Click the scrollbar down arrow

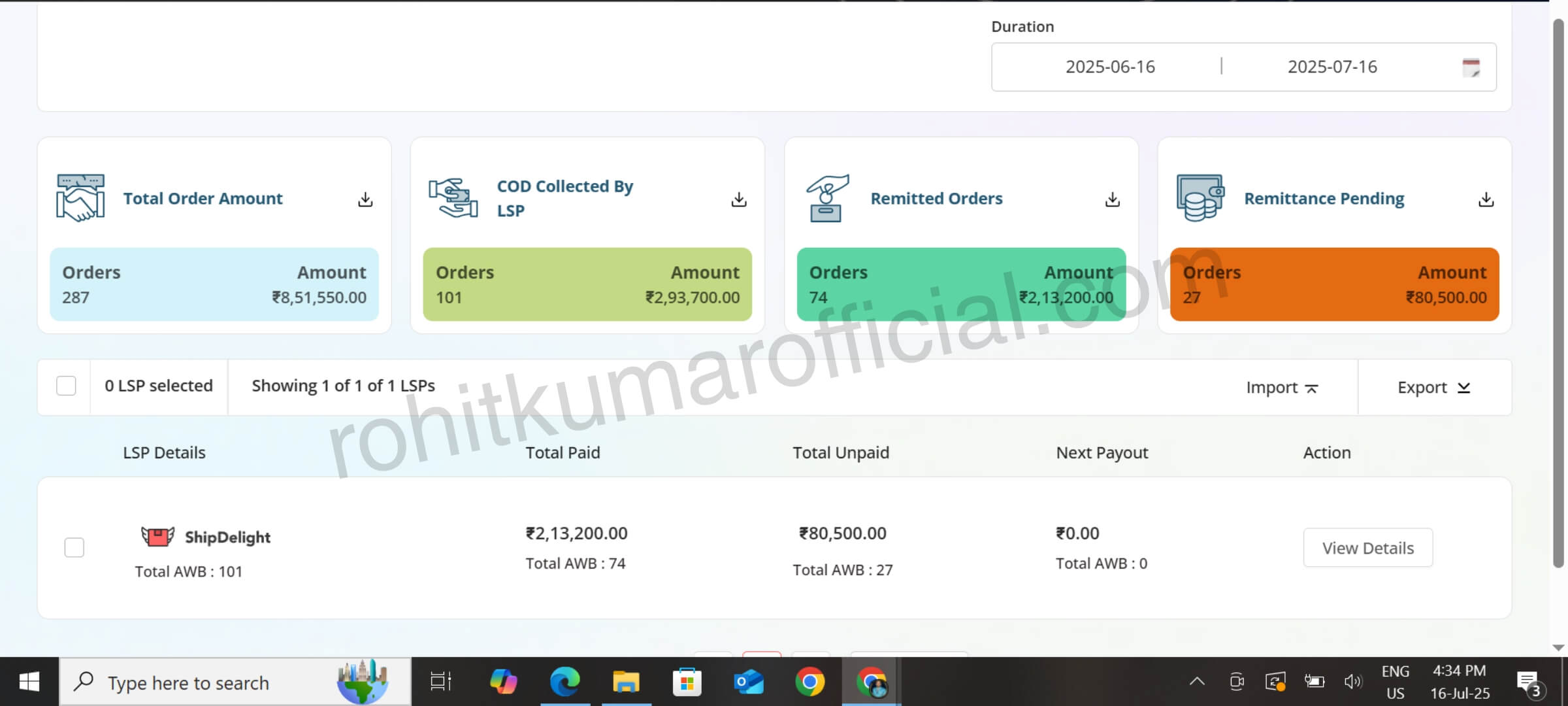pyautogui.click(x=1559, y=648)
